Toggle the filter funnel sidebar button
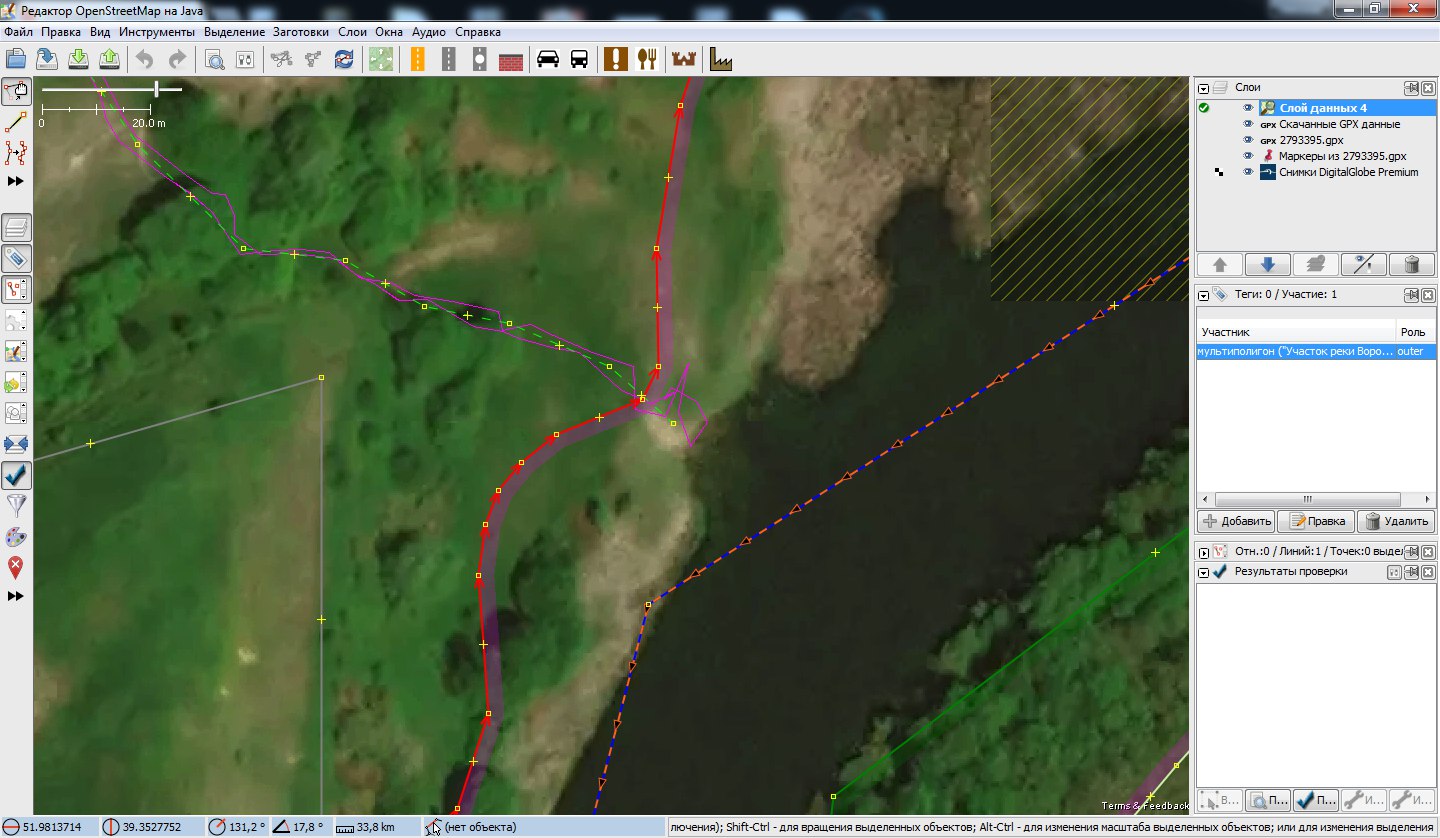The image size is (1440, 838). pos(16,506)
